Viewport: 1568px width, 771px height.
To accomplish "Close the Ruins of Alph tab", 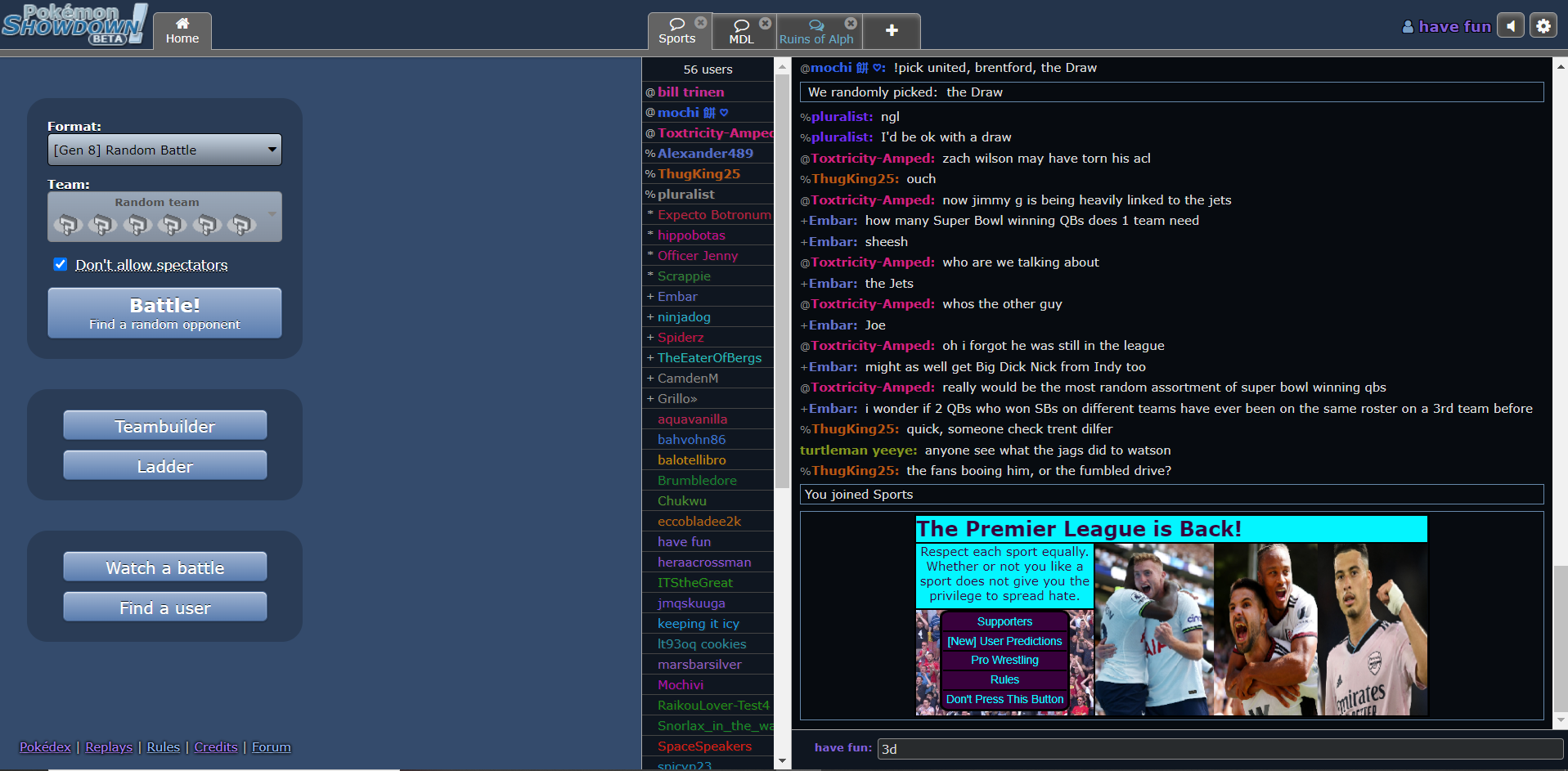I will click(x=851, y=23).
